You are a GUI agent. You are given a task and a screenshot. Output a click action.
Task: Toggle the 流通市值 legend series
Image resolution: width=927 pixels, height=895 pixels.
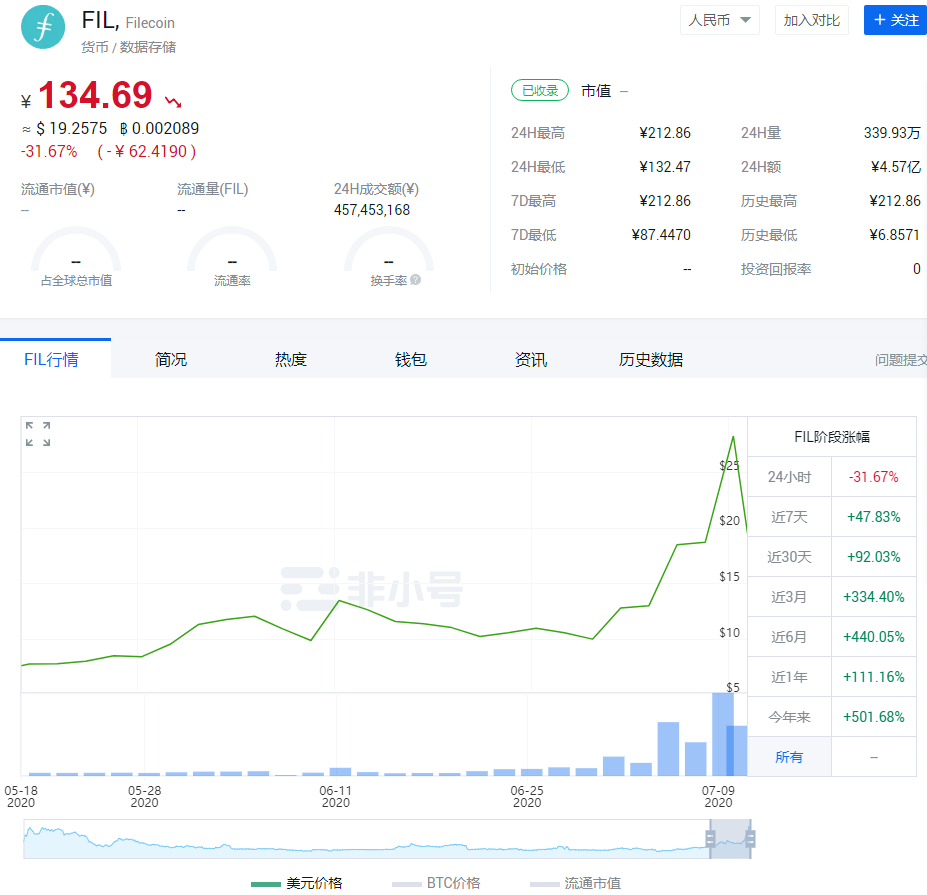tap(575, 883)
